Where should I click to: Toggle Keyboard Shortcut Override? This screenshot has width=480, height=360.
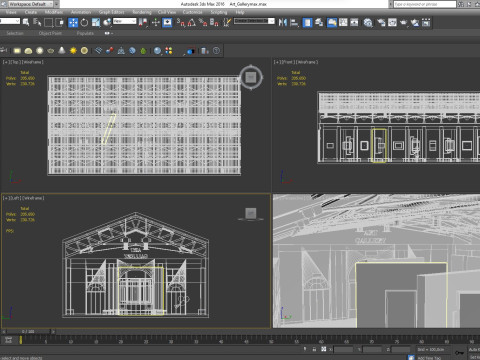point(167,22)
